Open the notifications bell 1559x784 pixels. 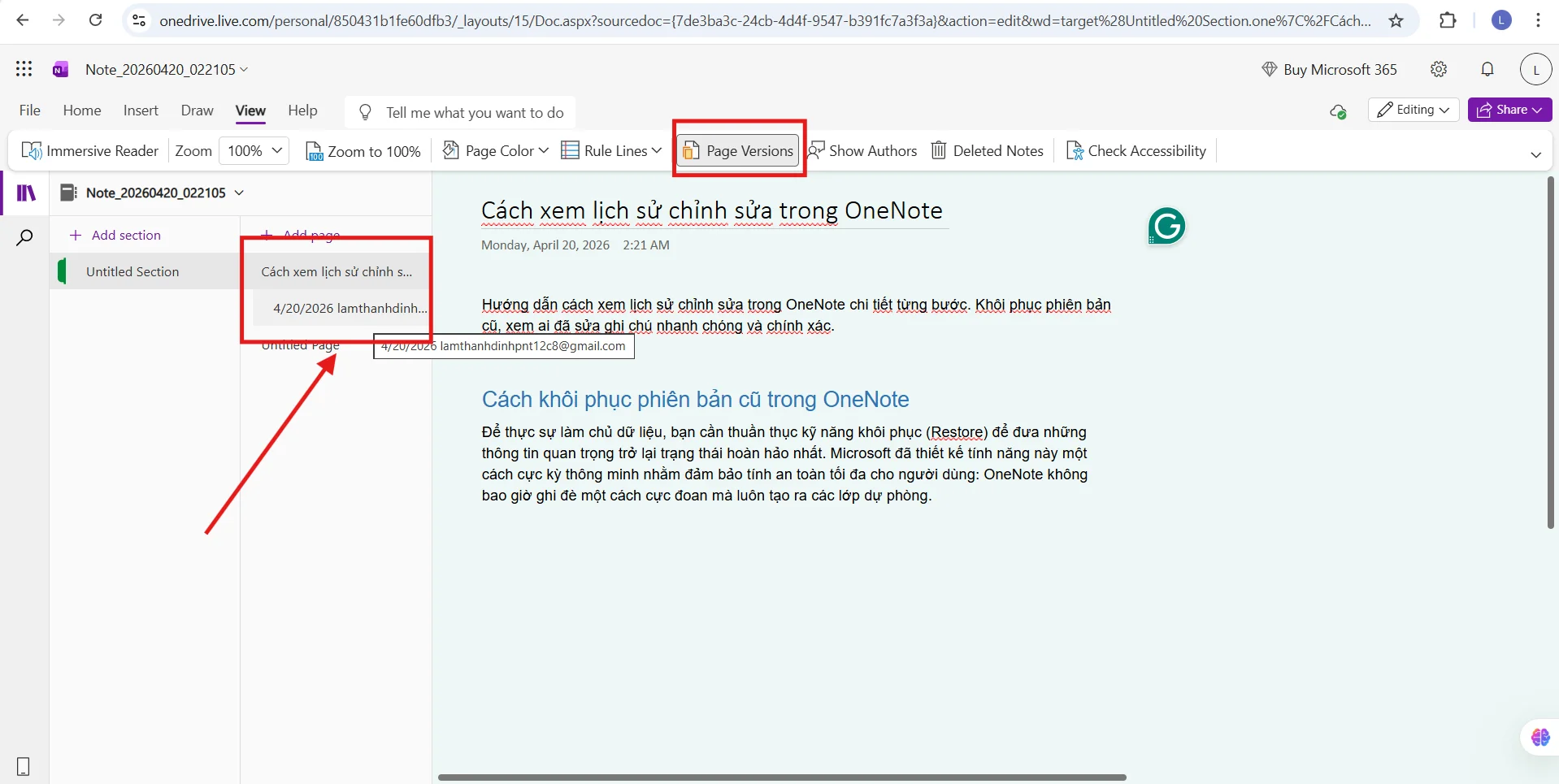1487,69
